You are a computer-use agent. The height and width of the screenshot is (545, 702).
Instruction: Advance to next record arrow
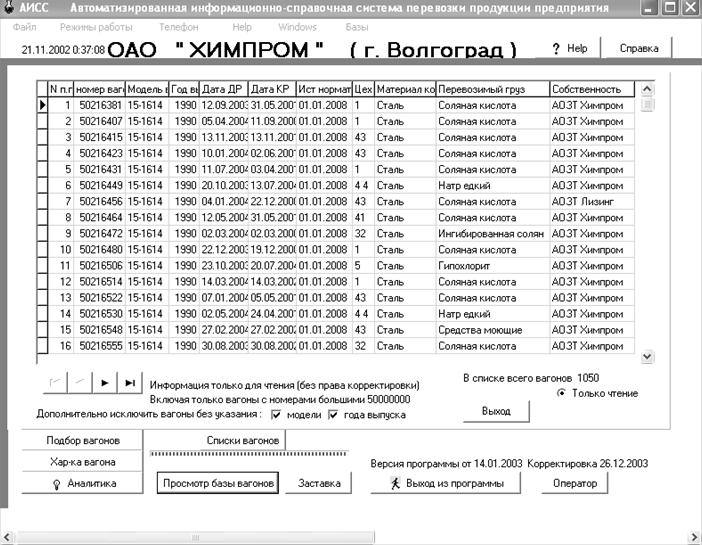[x=105, y=382]
